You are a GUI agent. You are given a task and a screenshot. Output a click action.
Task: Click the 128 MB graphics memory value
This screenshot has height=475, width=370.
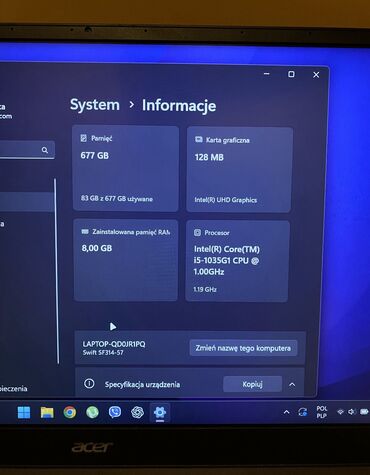[209, 157]
